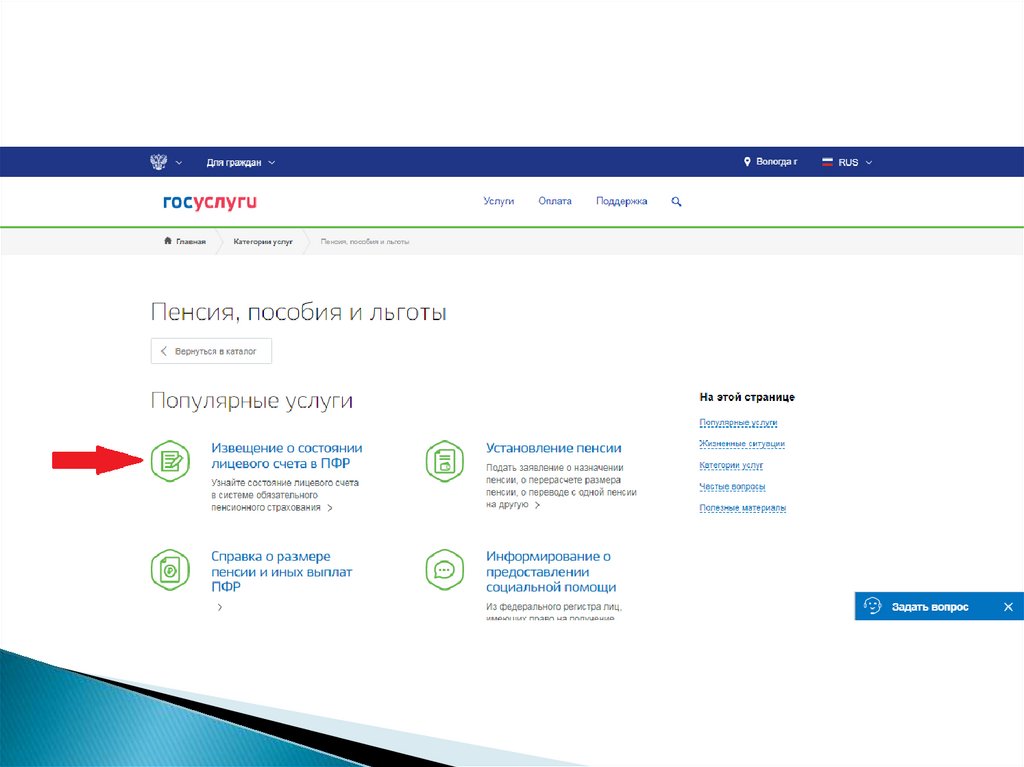Jump to Популярные услуги section link

(x=738, y=423)
